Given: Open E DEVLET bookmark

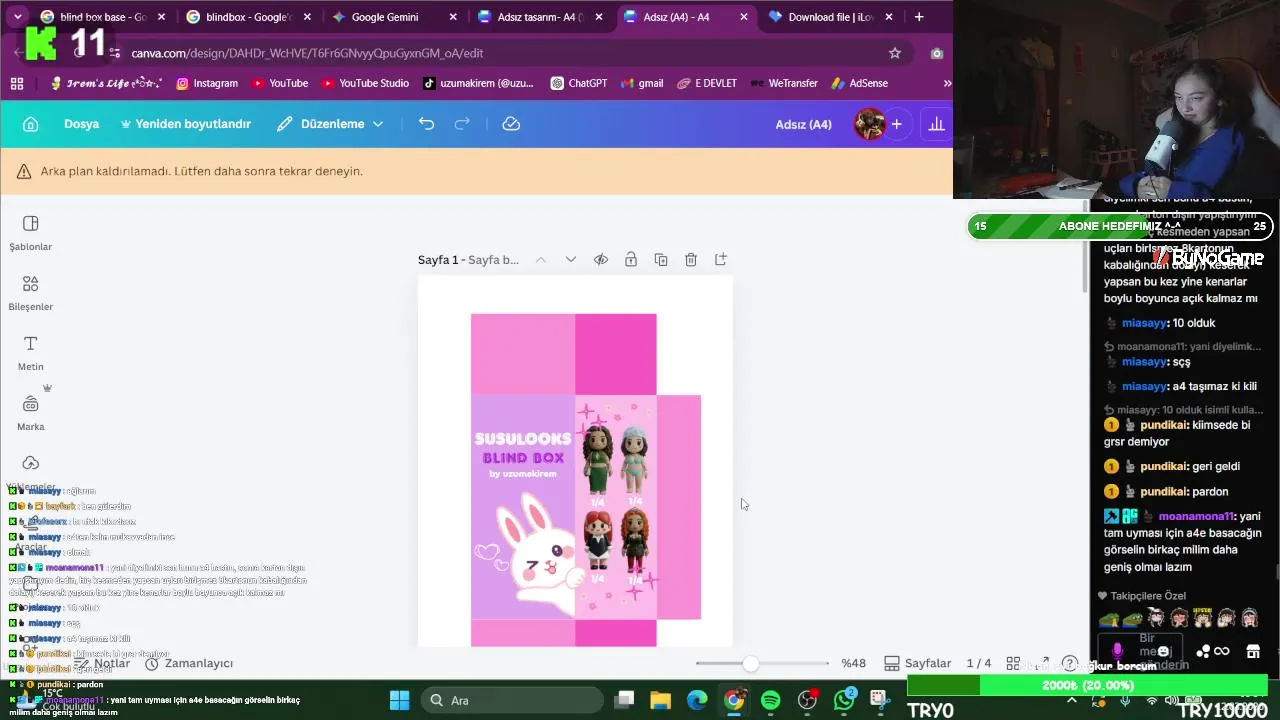Looking at the screenshot, I should tap(707, 84).
